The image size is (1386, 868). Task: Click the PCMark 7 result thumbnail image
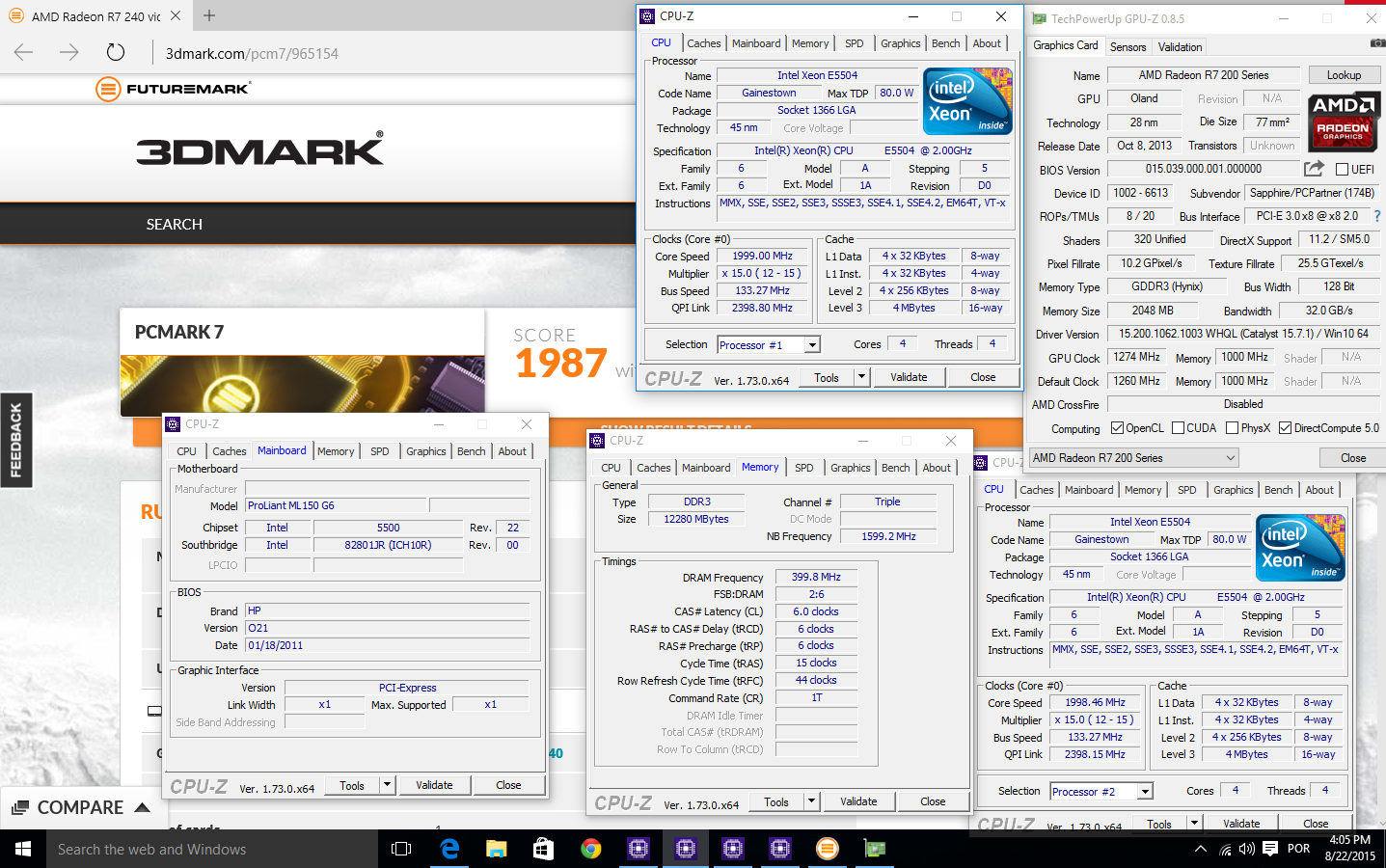[x=303, y=386]
